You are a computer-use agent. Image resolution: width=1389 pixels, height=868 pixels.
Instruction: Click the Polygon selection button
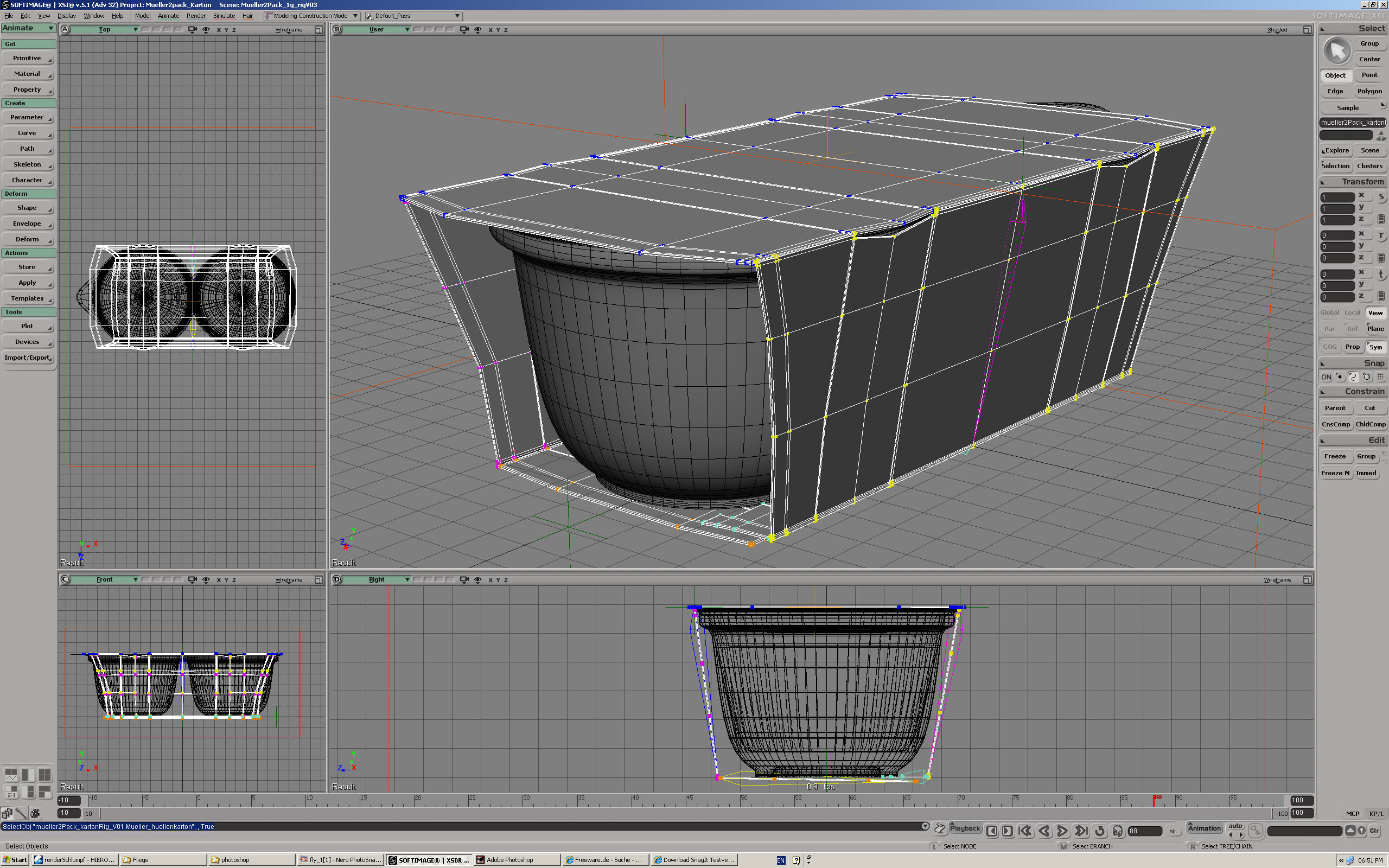click(1369, 91)
